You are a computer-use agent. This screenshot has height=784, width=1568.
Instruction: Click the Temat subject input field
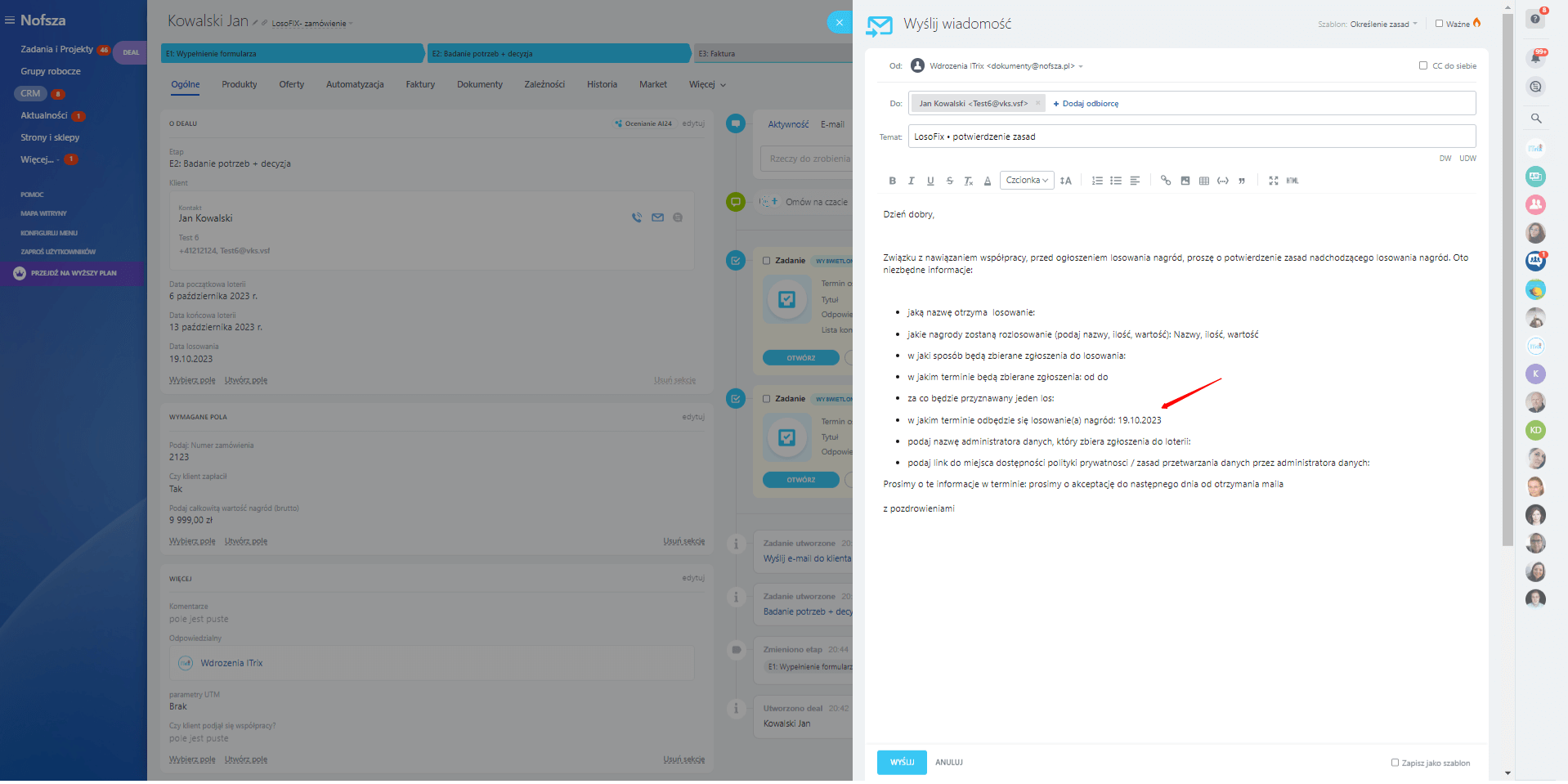tap(1191, 137)
